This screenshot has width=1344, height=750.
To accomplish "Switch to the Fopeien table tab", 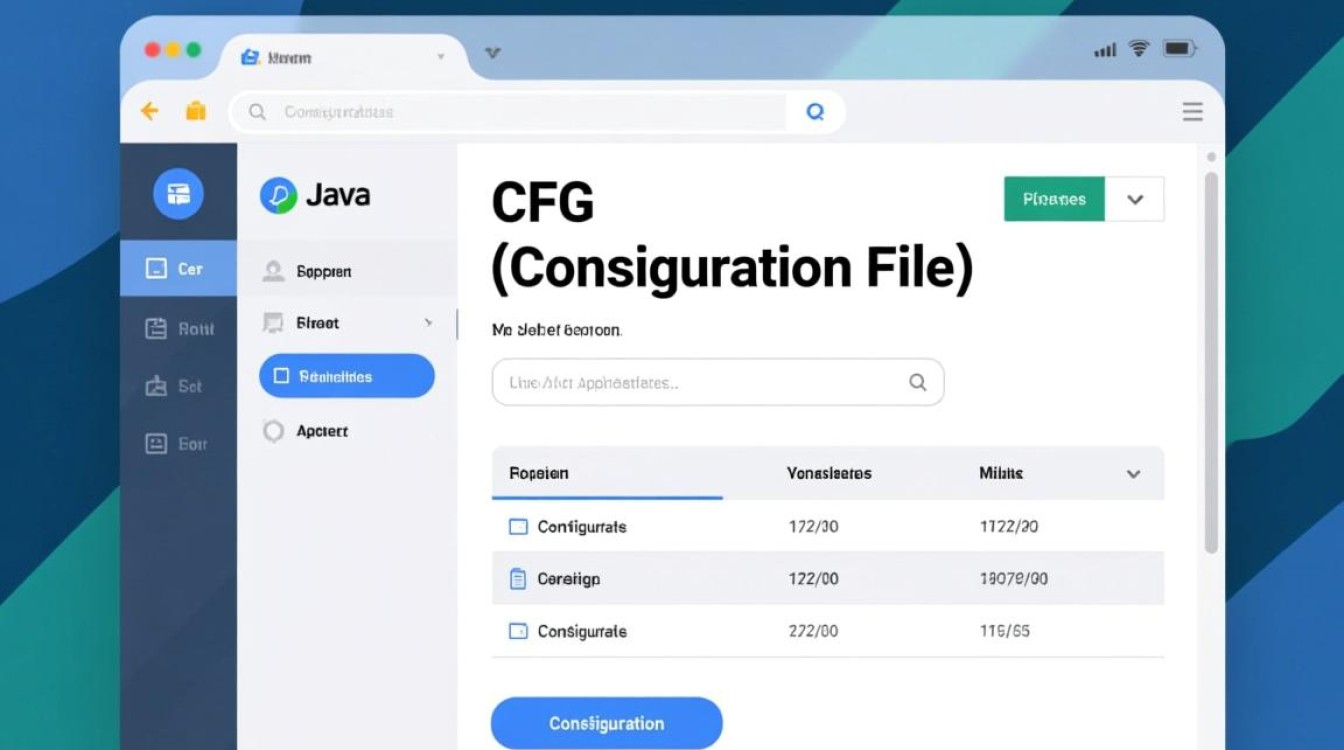I will click(x=537, y=473).
